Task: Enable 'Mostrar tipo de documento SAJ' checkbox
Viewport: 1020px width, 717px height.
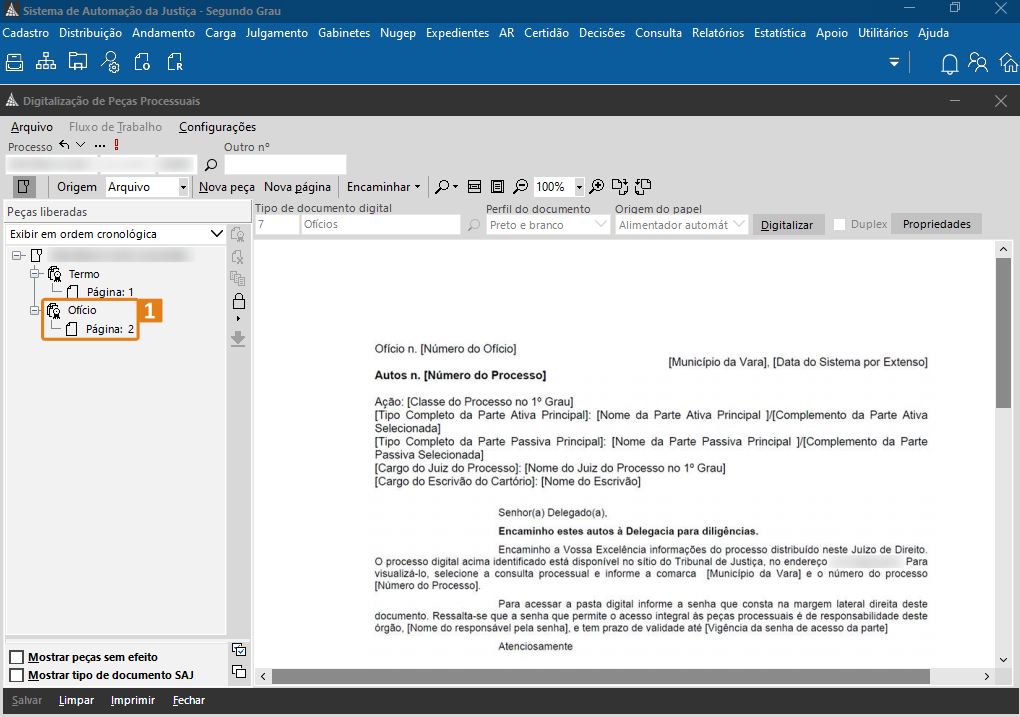Action: (17, 675)
